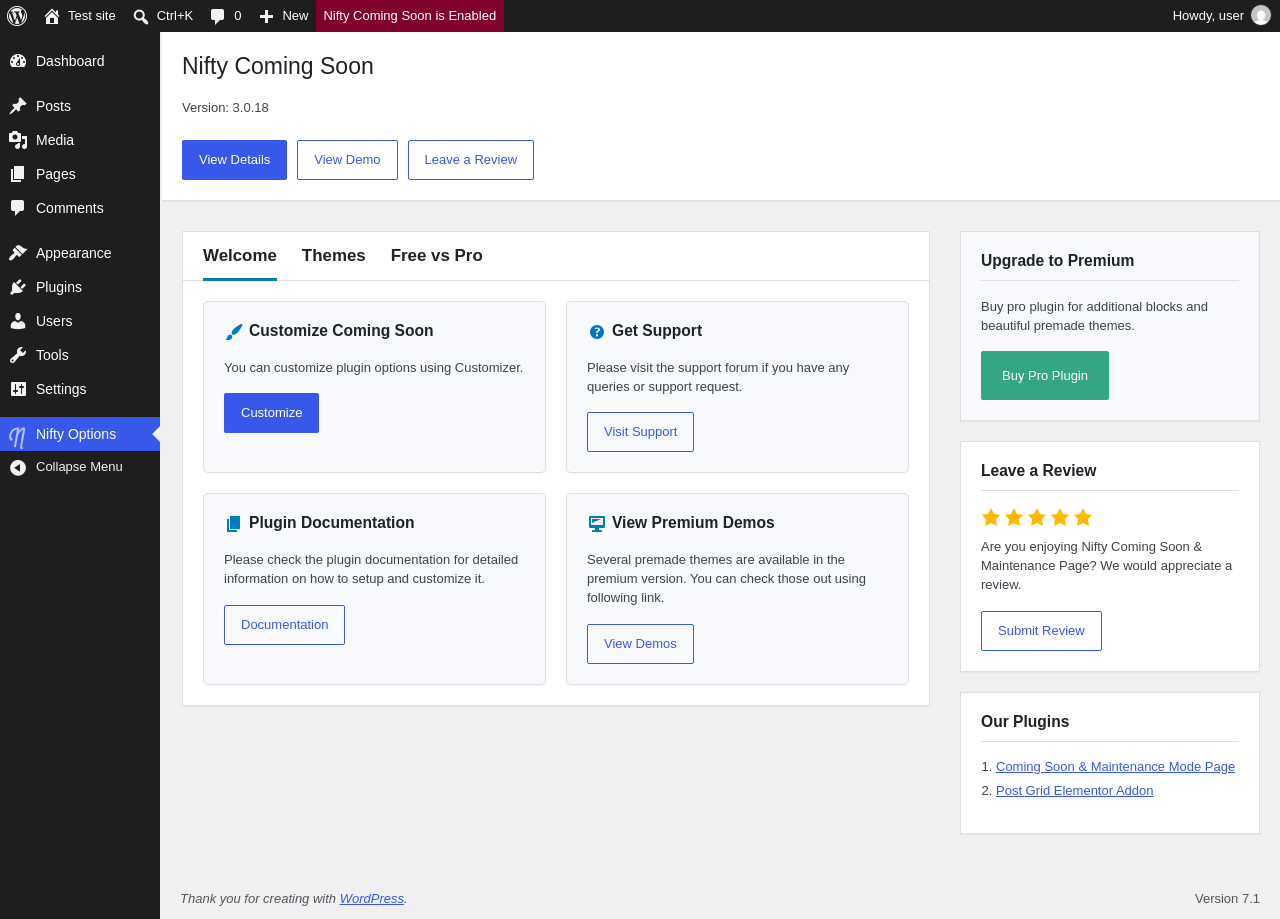Select Nifty Options in the sidebar
This screenshot has width=1280, height=919.
(80, 434)
